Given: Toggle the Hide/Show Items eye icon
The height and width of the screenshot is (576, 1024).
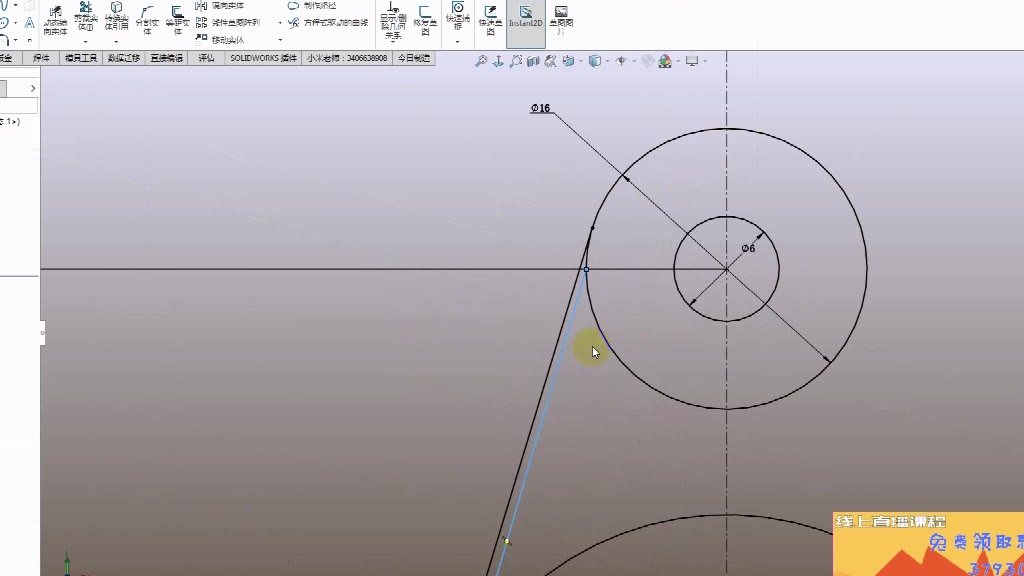Looking at the screenshot, I should click(621, 61).
